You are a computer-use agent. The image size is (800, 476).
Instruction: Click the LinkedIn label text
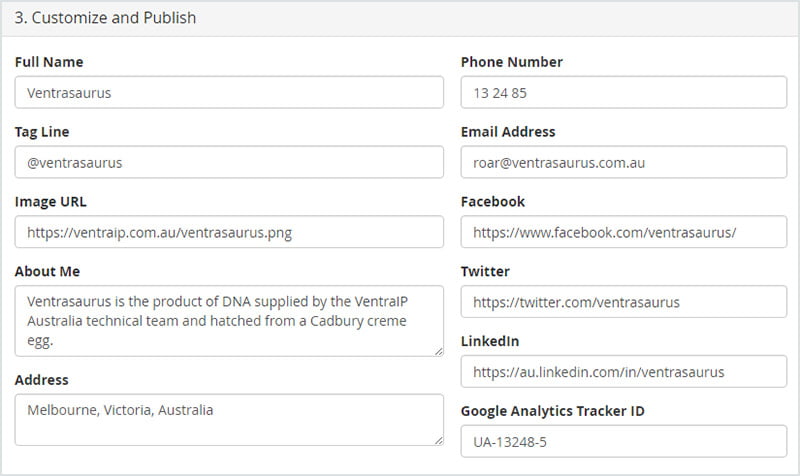490,341
